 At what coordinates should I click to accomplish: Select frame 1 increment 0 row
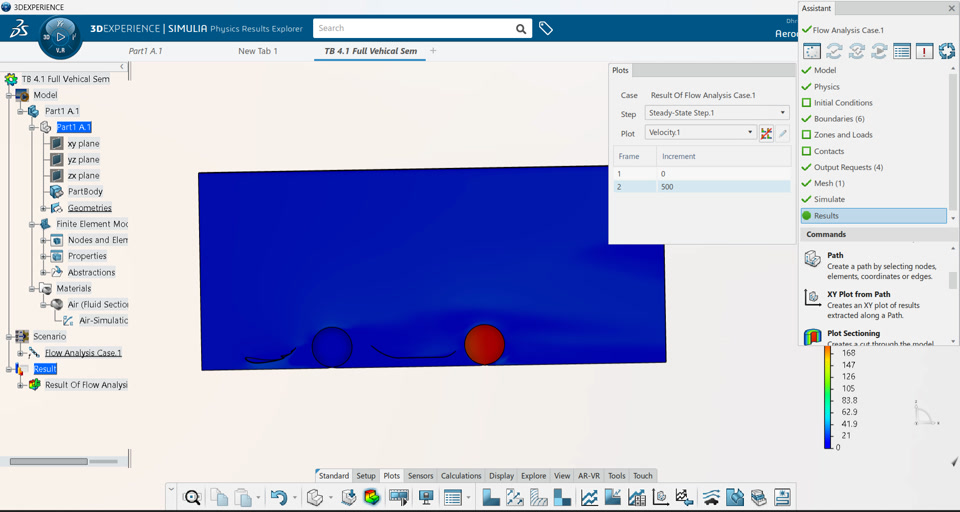coord(702,174)
